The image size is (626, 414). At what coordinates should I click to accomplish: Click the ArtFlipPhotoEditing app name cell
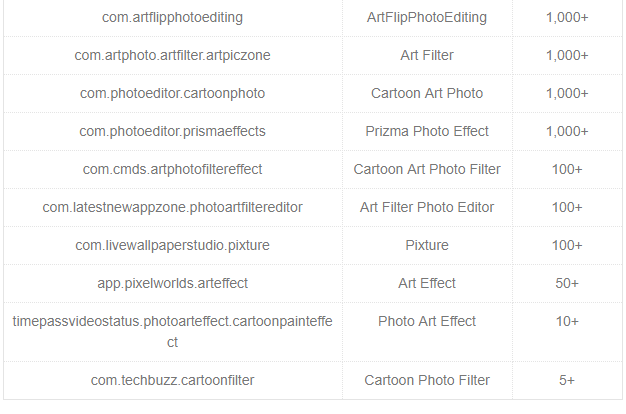click(x=427, y=18)
